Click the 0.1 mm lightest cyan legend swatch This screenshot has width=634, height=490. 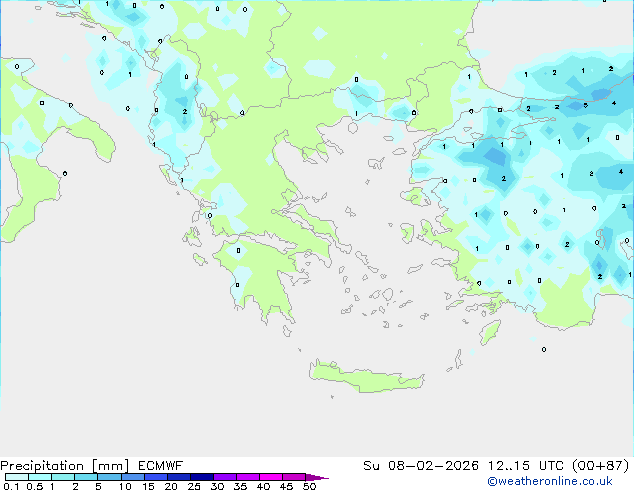(17, 477)
